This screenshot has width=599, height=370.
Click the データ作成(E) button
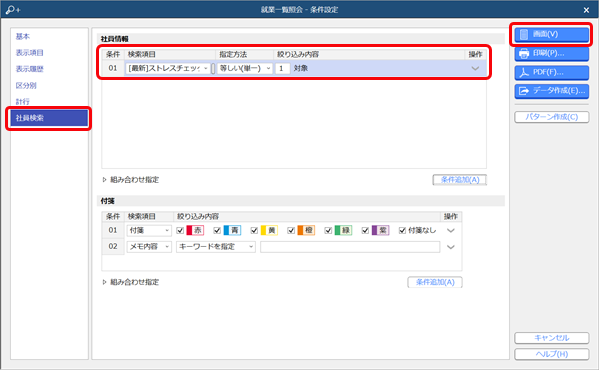pos(551,91)
